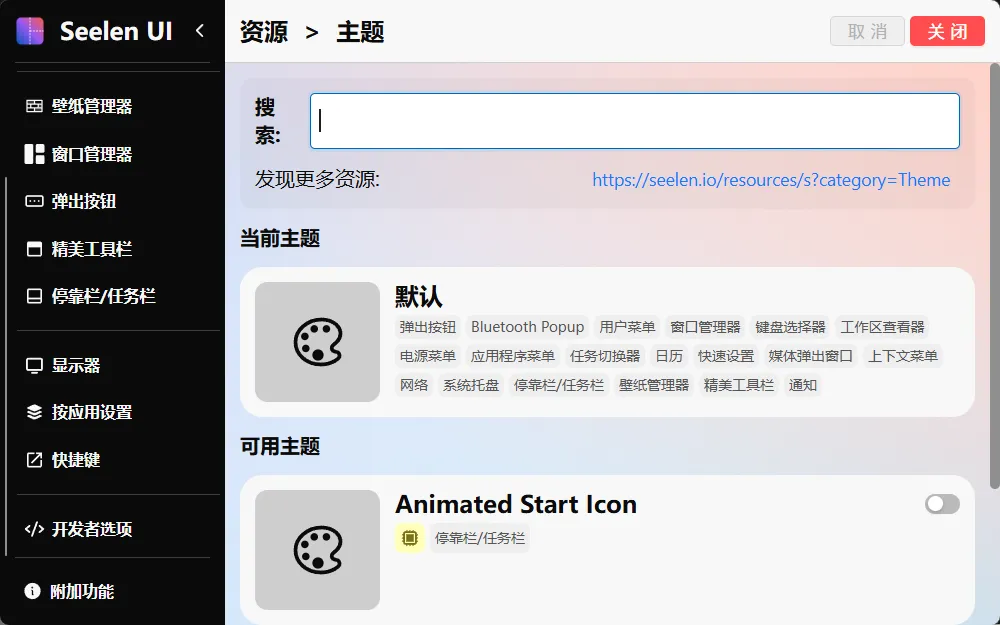1000x625 pixels.
Task: Click the 壁纸管理器 wallpaper icon
Action: click(x=34, y=106)
